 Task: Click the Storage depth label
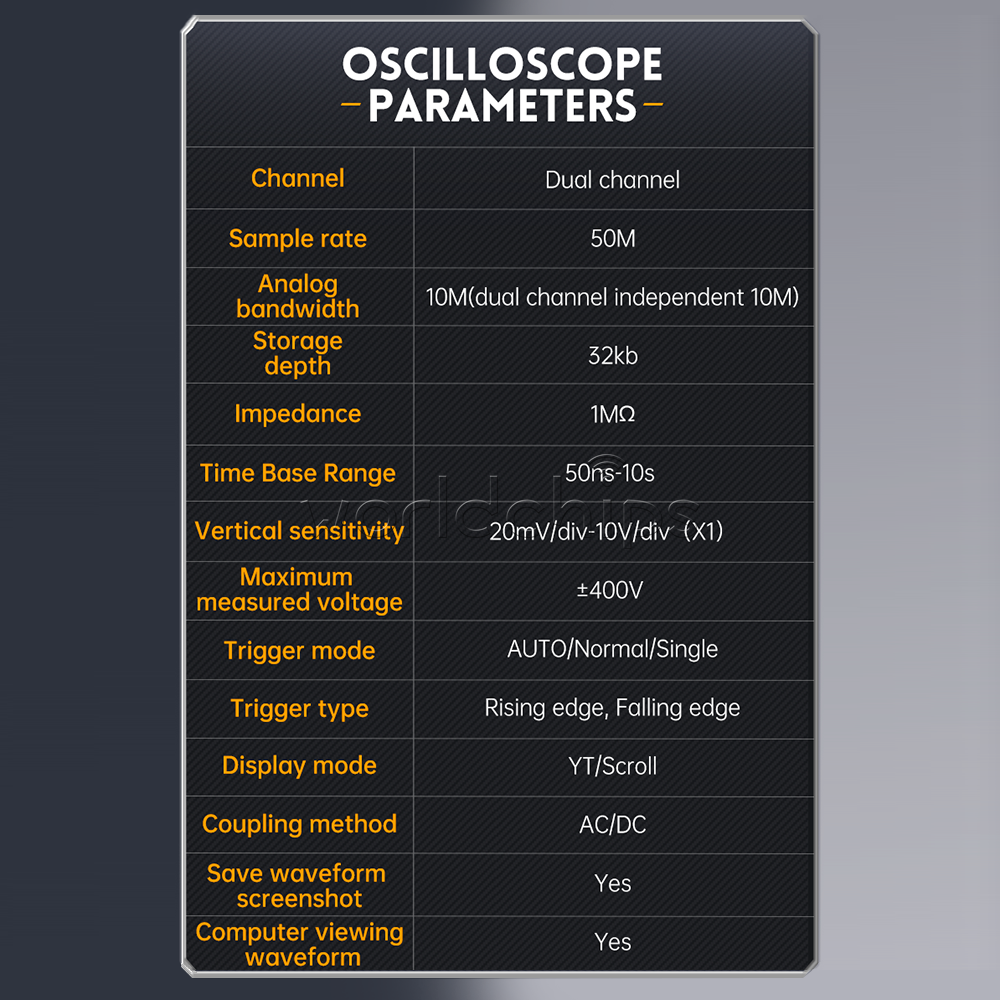pos(298,354)
